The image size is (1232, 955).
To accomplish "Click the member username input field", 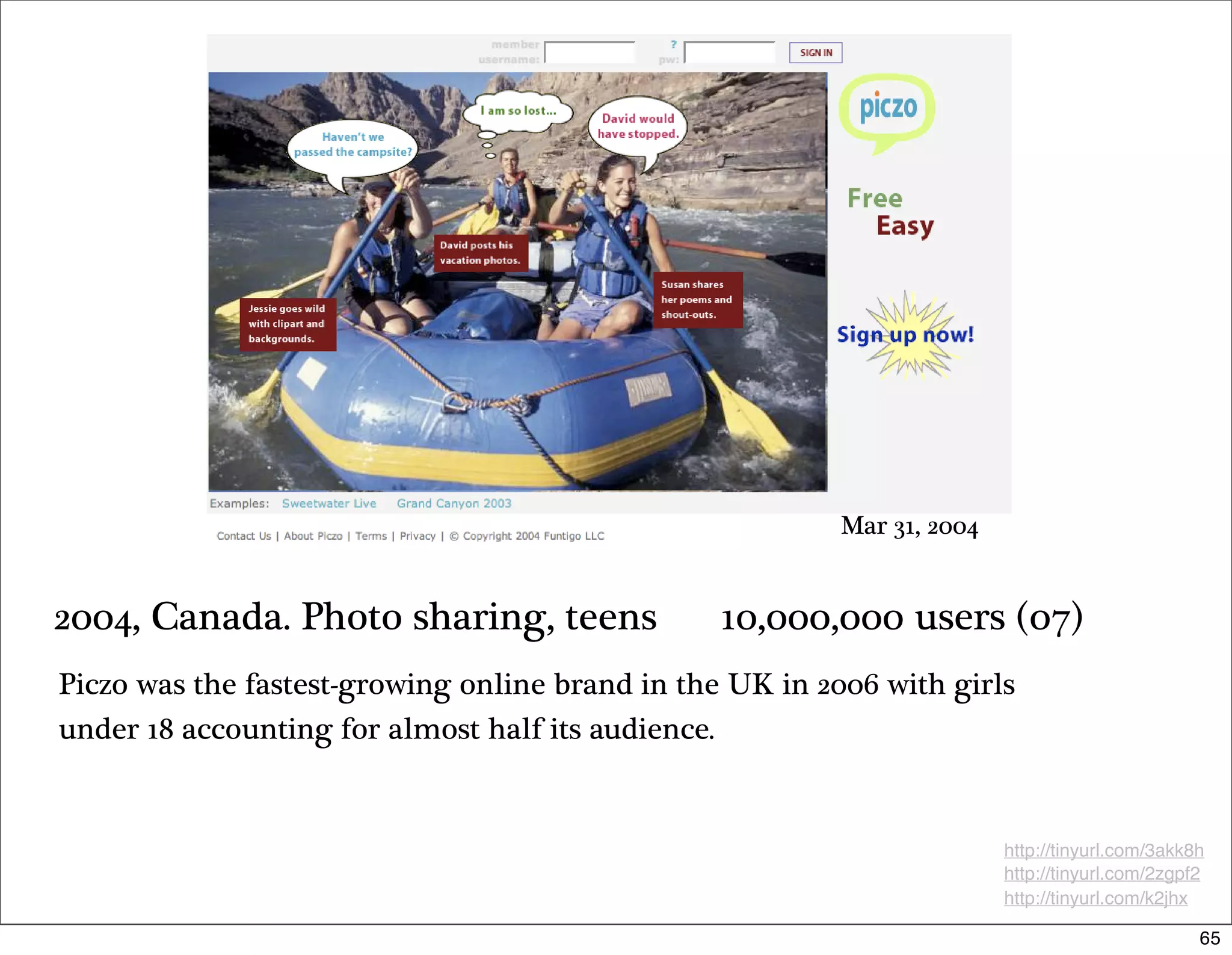I will click(590, 52).
